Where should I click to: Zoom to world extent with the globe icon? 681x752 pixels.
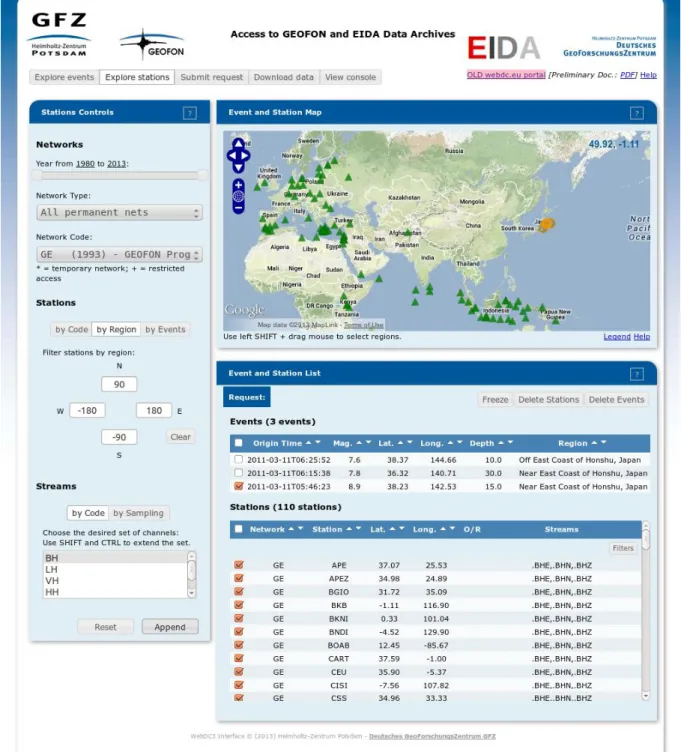click(238, 196)
